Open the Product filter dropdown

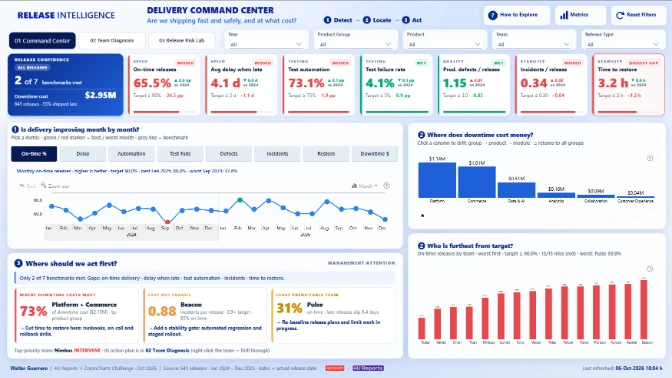pos(444,44)
